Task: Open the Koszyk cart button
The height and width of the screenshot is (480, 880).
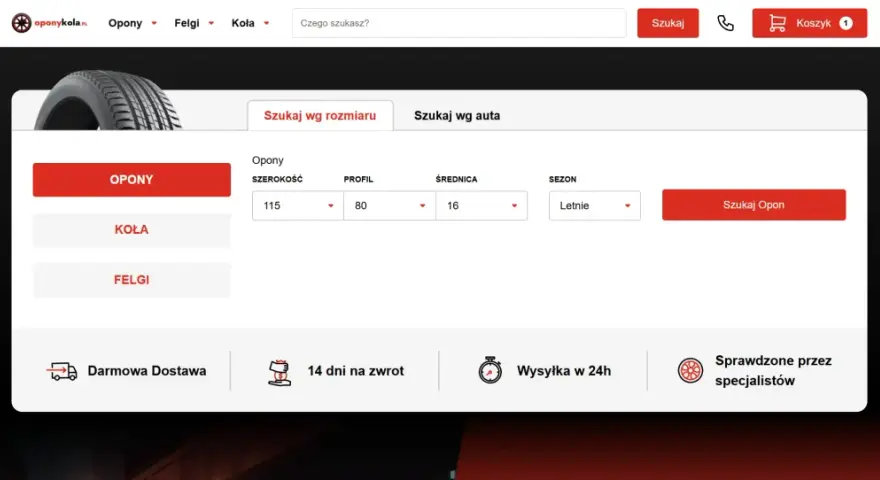Action: coord(809,23)
